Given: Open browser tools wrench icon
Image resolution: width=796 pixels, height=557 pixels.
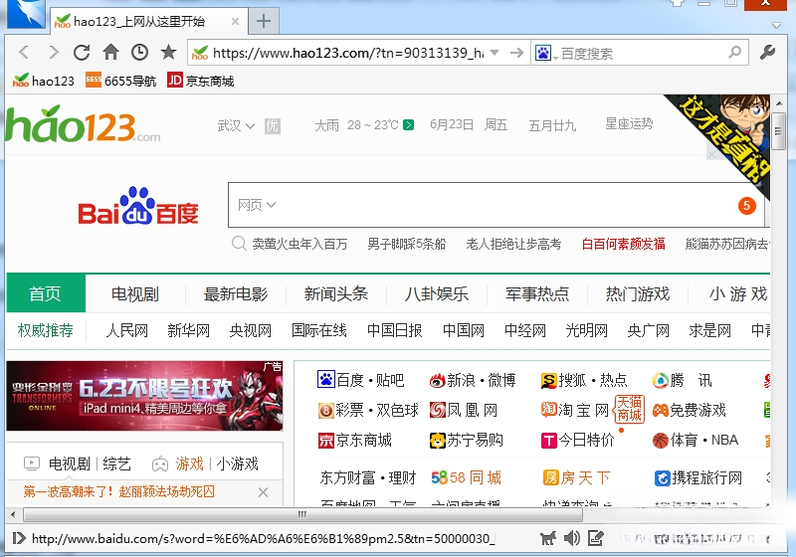Looking at the screenshot, I should [768, 52].
